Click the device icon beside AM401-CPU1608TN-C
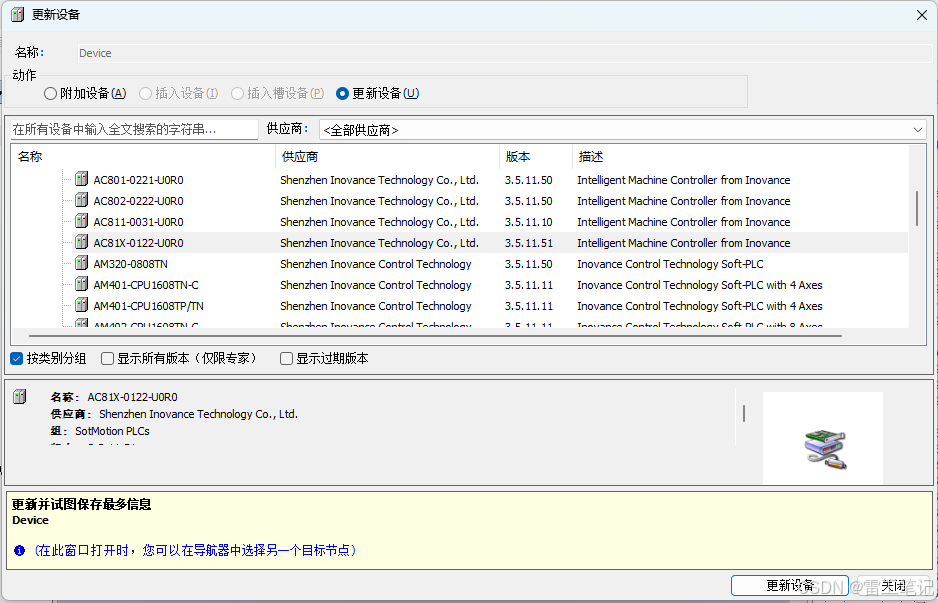Image resolution: width=938 pixels, height=603 pixels. (81, 284)
